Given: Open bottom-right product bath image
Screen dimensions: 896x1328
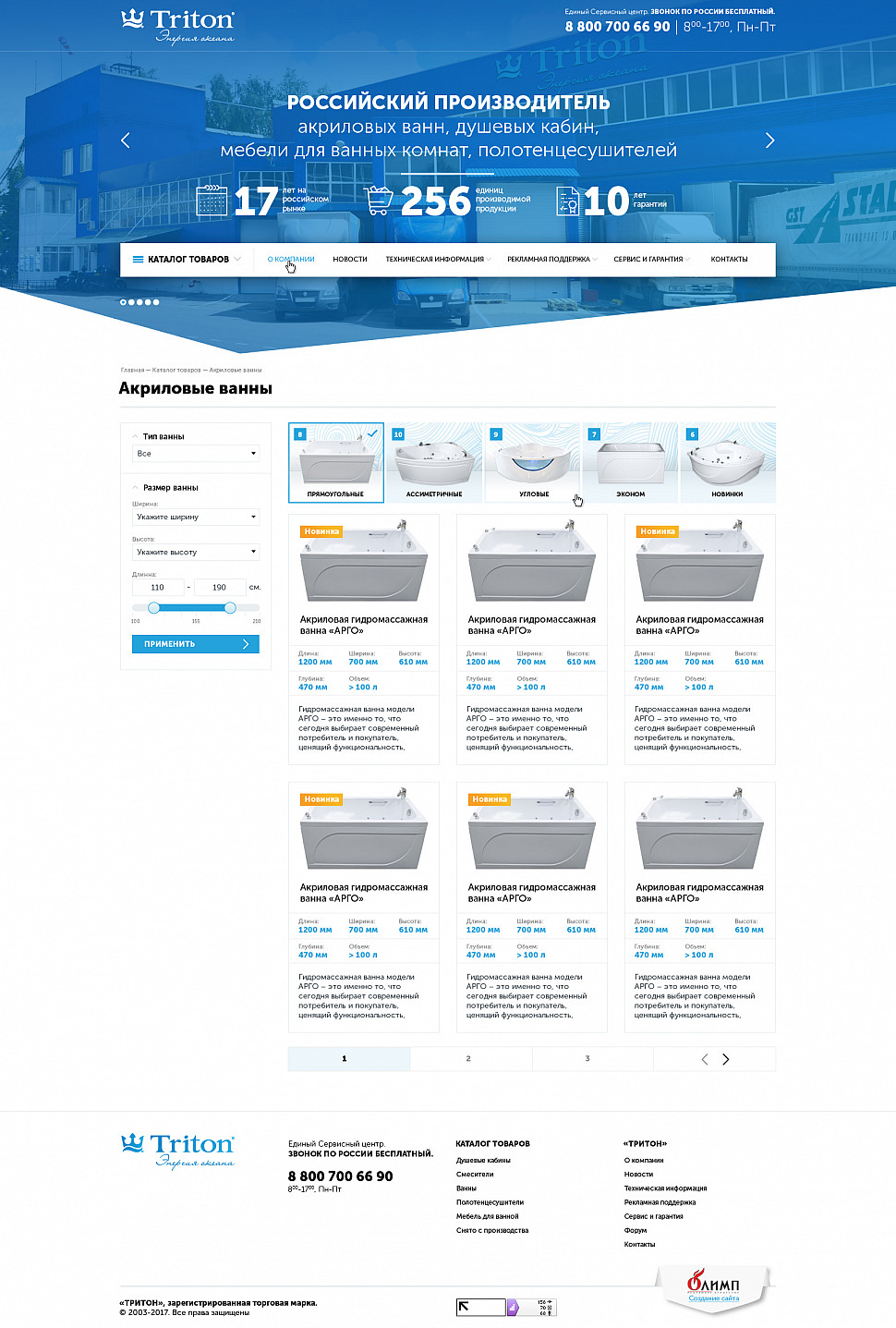Looking at the screenshot, I should pos(700,830).
